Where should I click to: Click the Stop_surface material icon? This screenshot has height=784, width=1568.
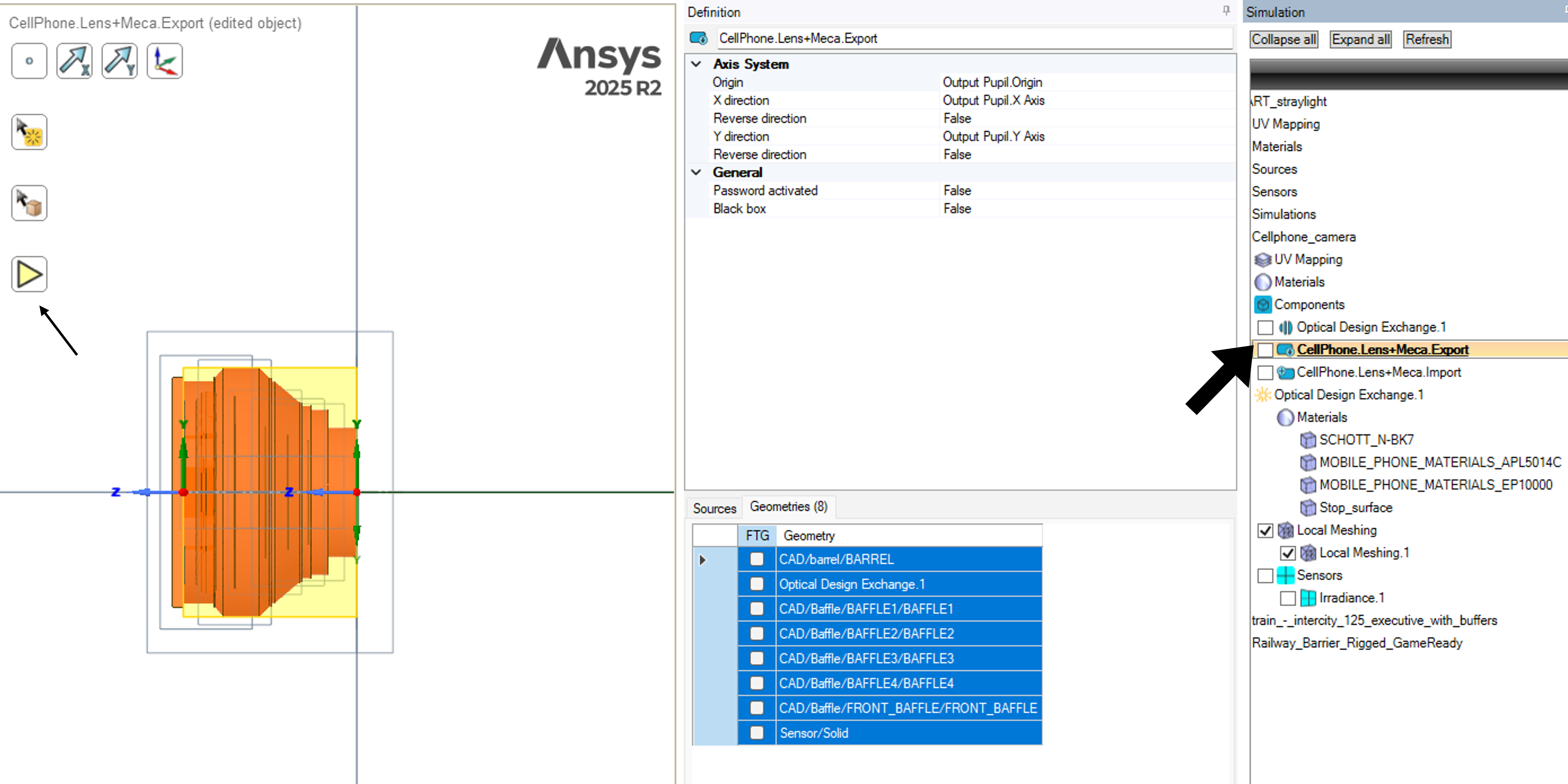pos(1307,507)
